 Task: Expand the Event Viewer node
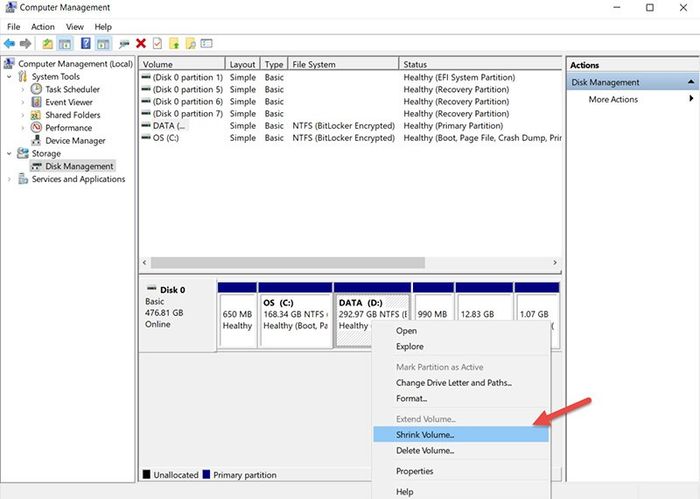click(x=23, y=102)
